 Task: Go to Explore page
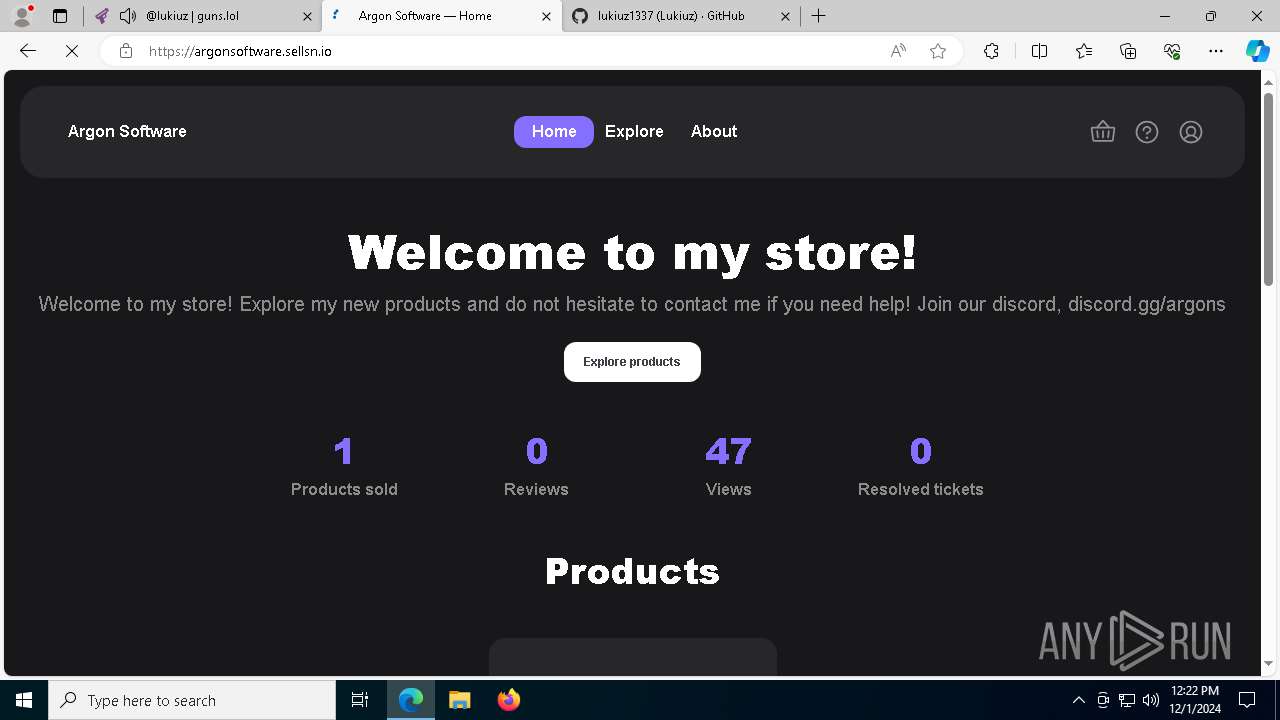coord(634,132)
